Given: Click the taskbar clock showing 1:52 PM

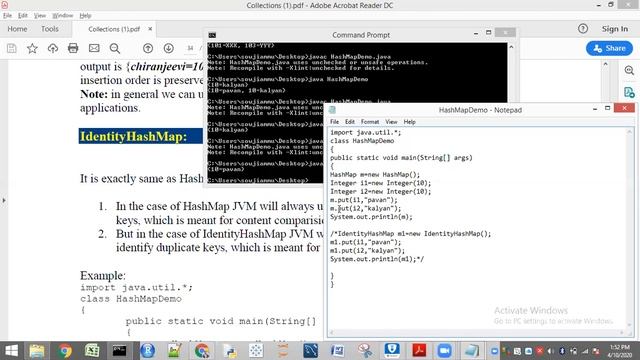Looking at the screenshot, I should click(x=620, y=351).
